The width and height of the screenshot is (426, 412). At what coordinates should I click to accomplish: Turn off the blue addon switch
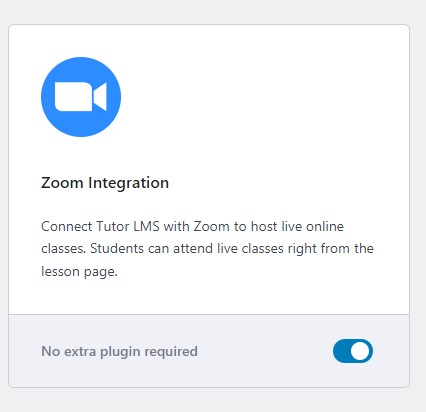point(353,351)
